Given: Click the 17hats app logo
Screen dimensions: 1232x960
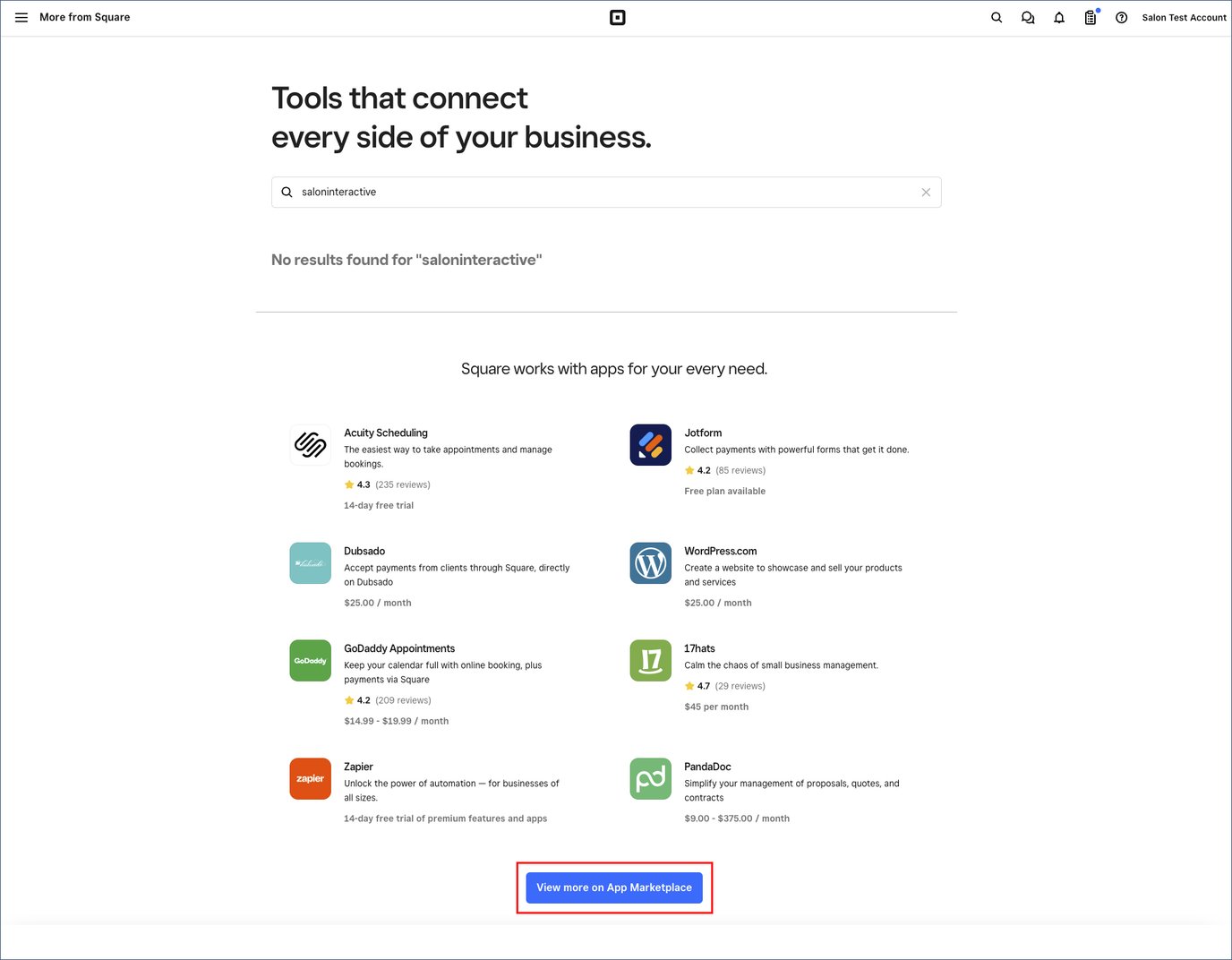Looking at the screenshot, I should (x=651, y=661).
